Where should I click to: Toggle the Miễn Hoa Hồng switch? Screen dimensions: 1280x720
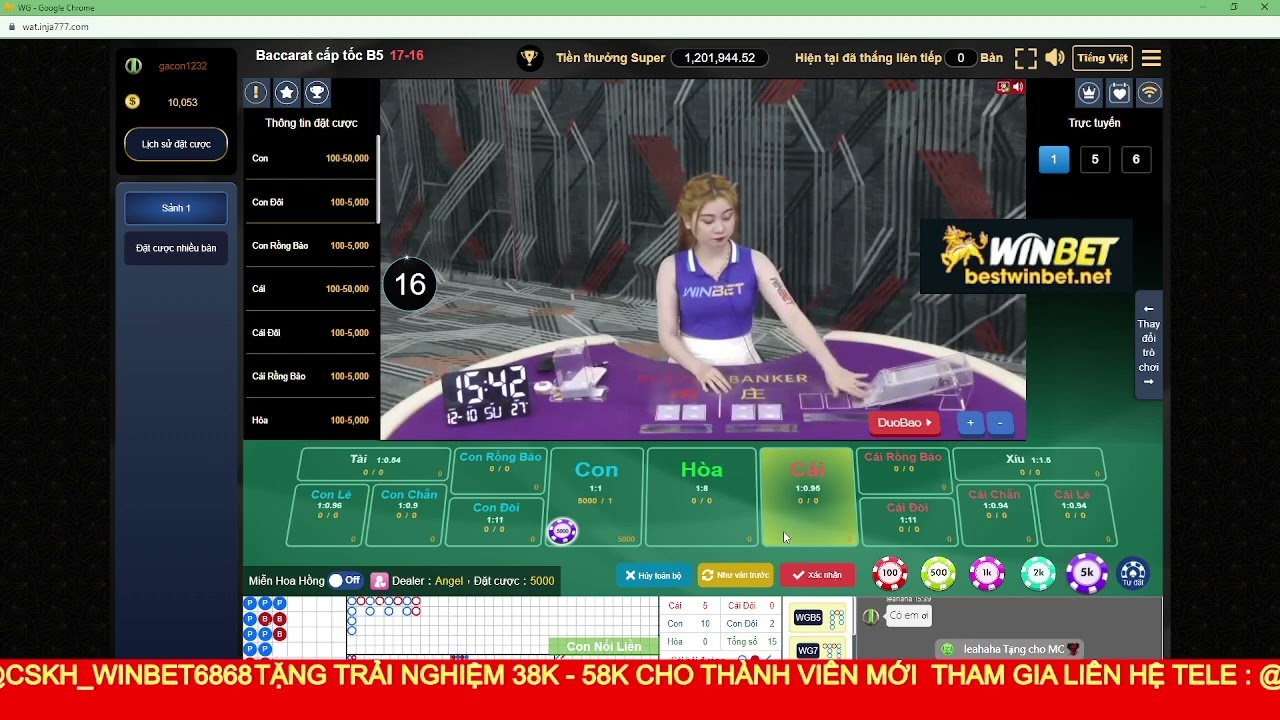point(345,581)
